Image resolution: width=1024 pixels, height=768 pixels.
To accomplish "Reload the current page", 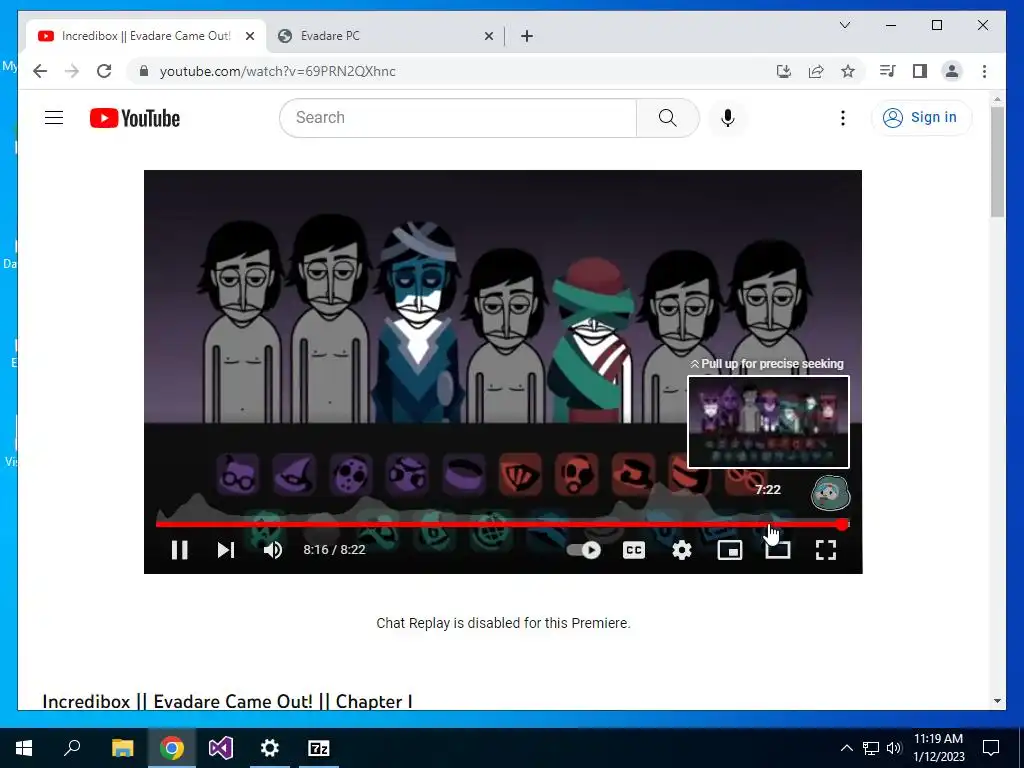I will pos(104,71).
